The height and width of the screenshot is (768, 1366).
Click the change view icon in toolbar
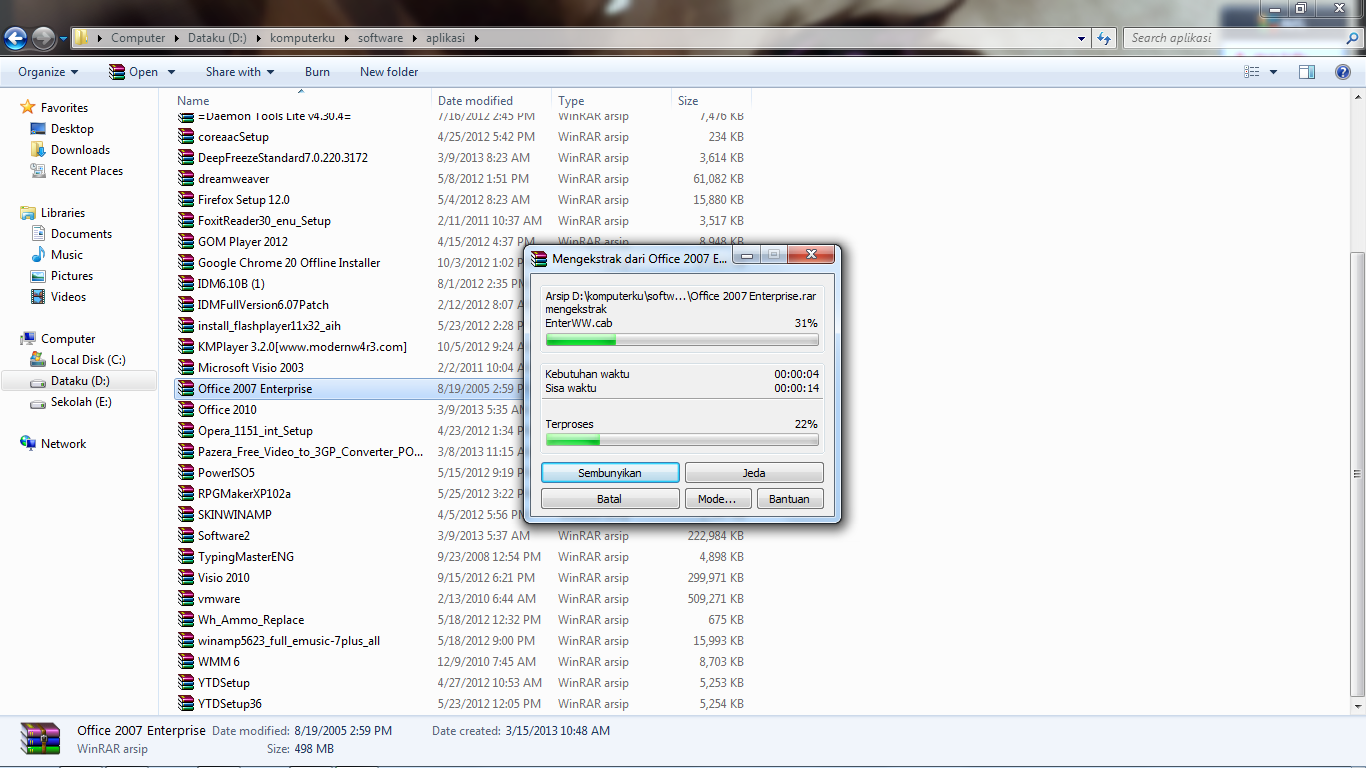click(x=1252, y=72)
